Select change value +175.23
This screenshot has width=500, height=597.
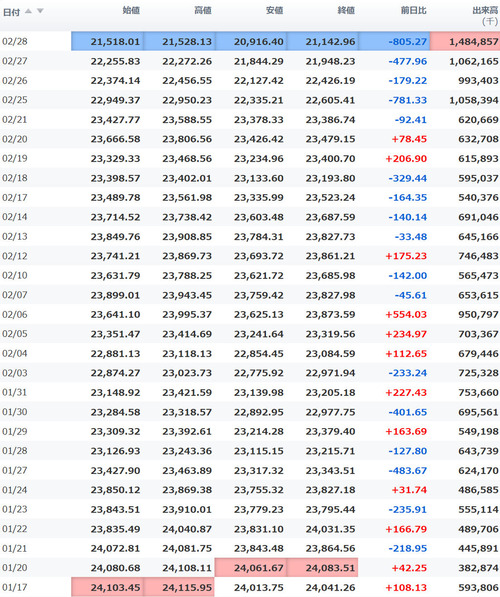(406, 256)
